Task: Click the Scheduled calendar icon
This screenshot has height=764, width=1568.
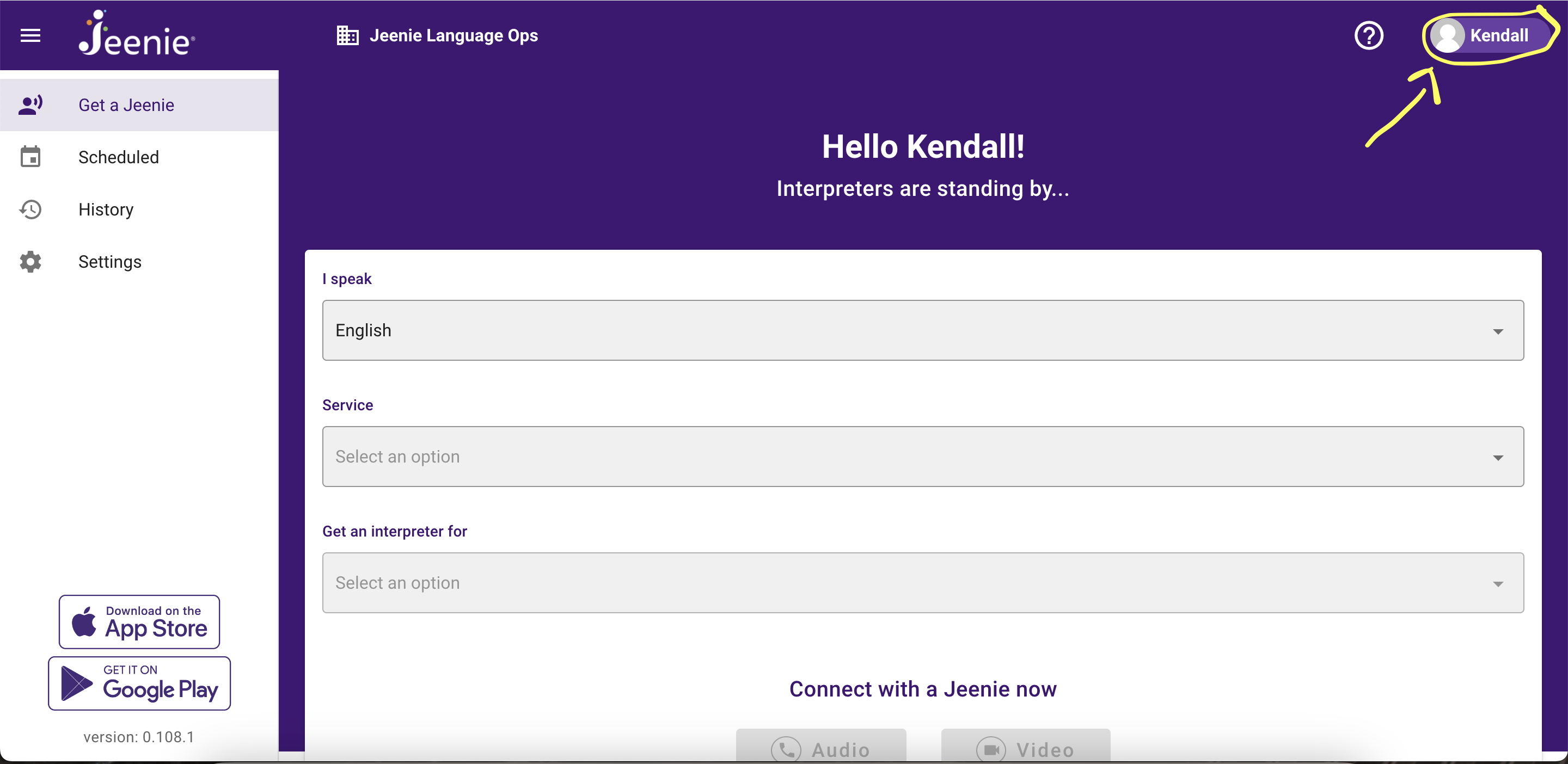Action: (x=30, y=157)
